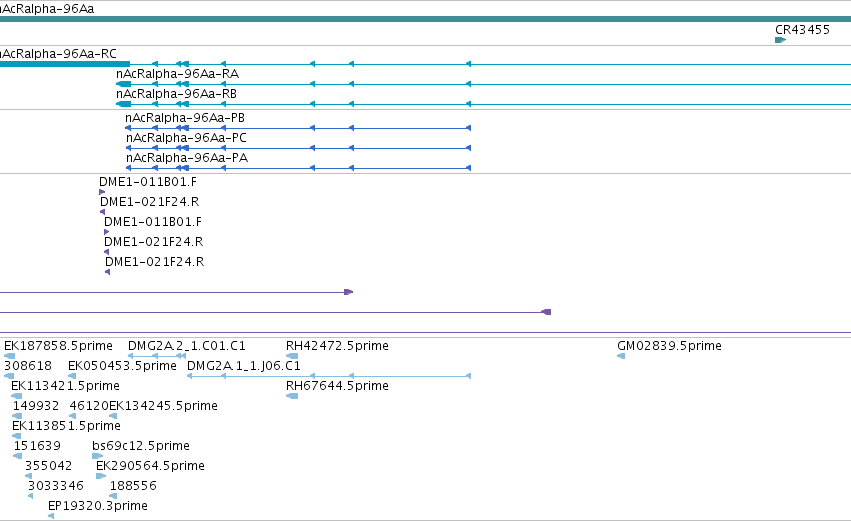Select the EK290564.5prime arrow marker
Image resolution: width=851 pixels, height=521 pixels.
tap(101, 476)
